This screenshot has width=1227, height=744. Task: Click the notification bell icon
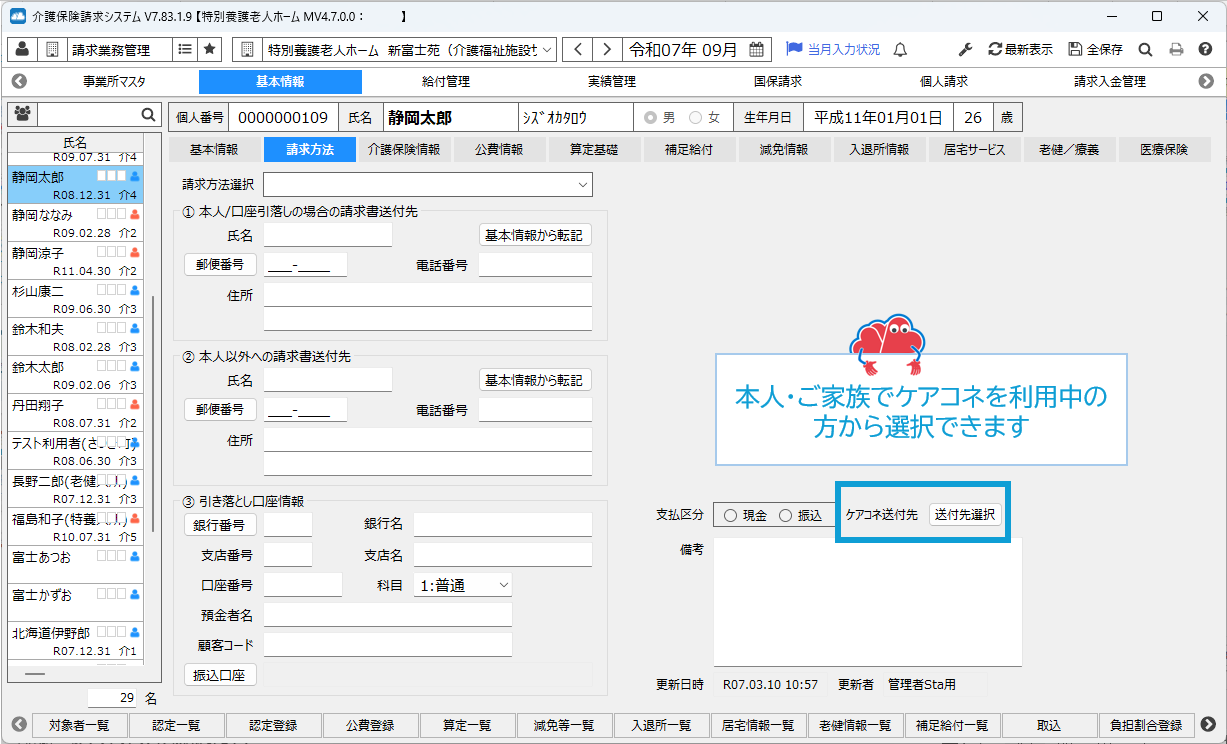pos(900,49)
